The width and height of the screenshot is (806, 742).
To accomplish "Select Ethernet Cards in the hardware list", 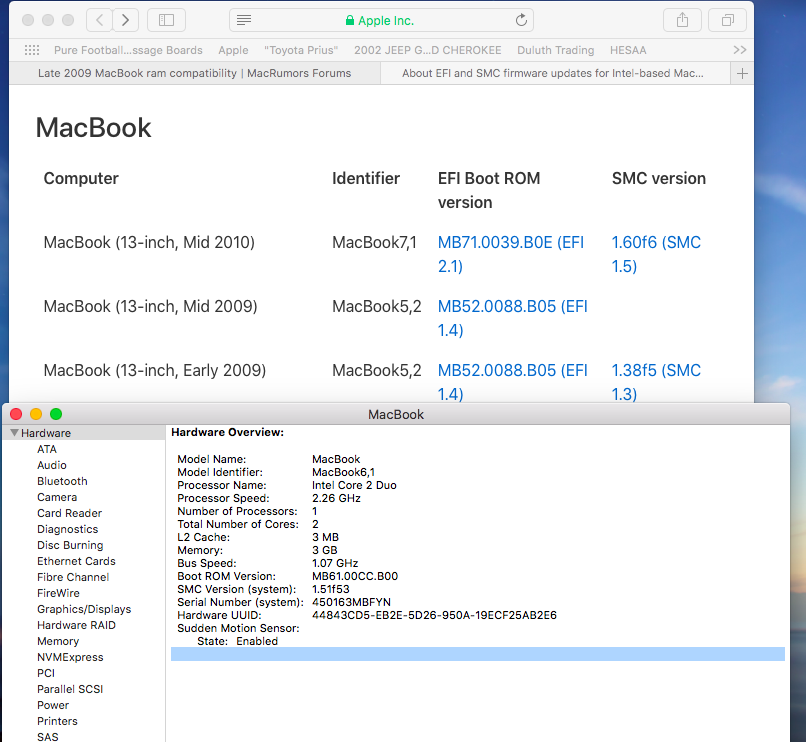I will (x=76, y=560).
